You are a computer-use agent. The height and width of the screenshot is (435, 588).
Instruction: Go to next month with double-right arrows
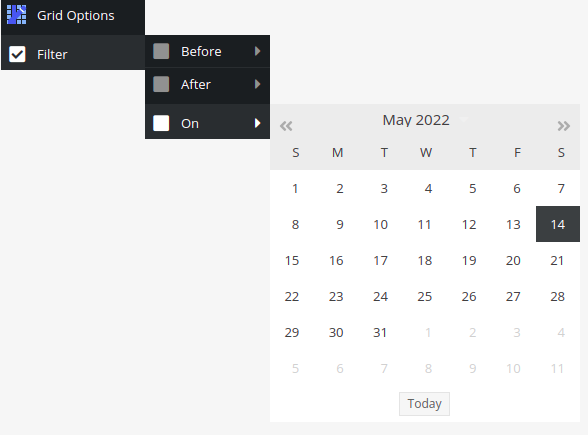coord(564,126)
